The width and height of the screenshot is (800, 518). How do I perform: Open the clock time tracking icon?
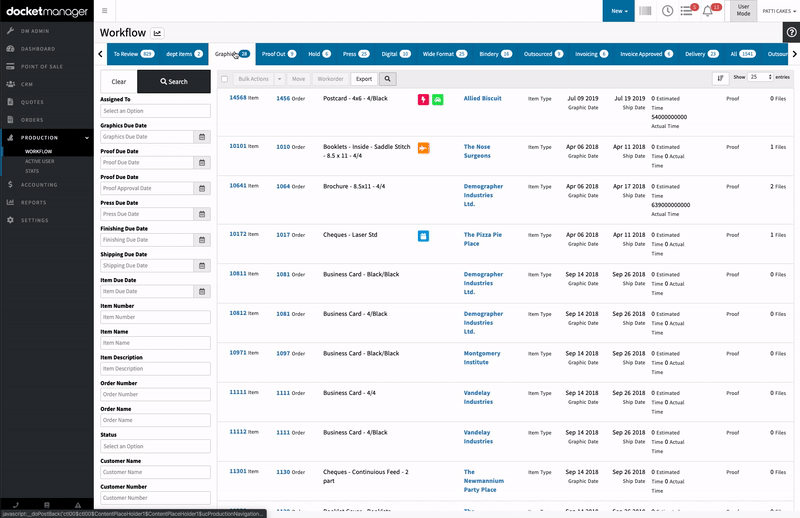(x=667, y=11)
